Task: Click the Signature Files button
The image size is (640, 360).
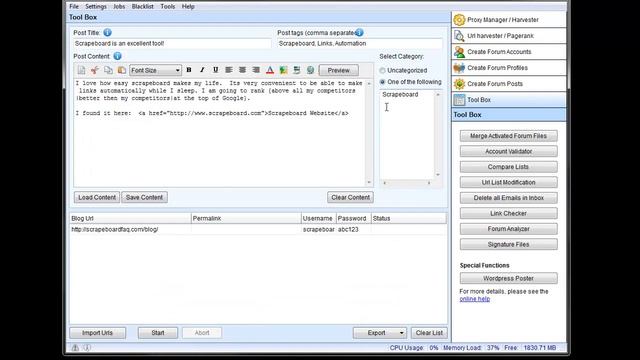Action: coord(509,244)
